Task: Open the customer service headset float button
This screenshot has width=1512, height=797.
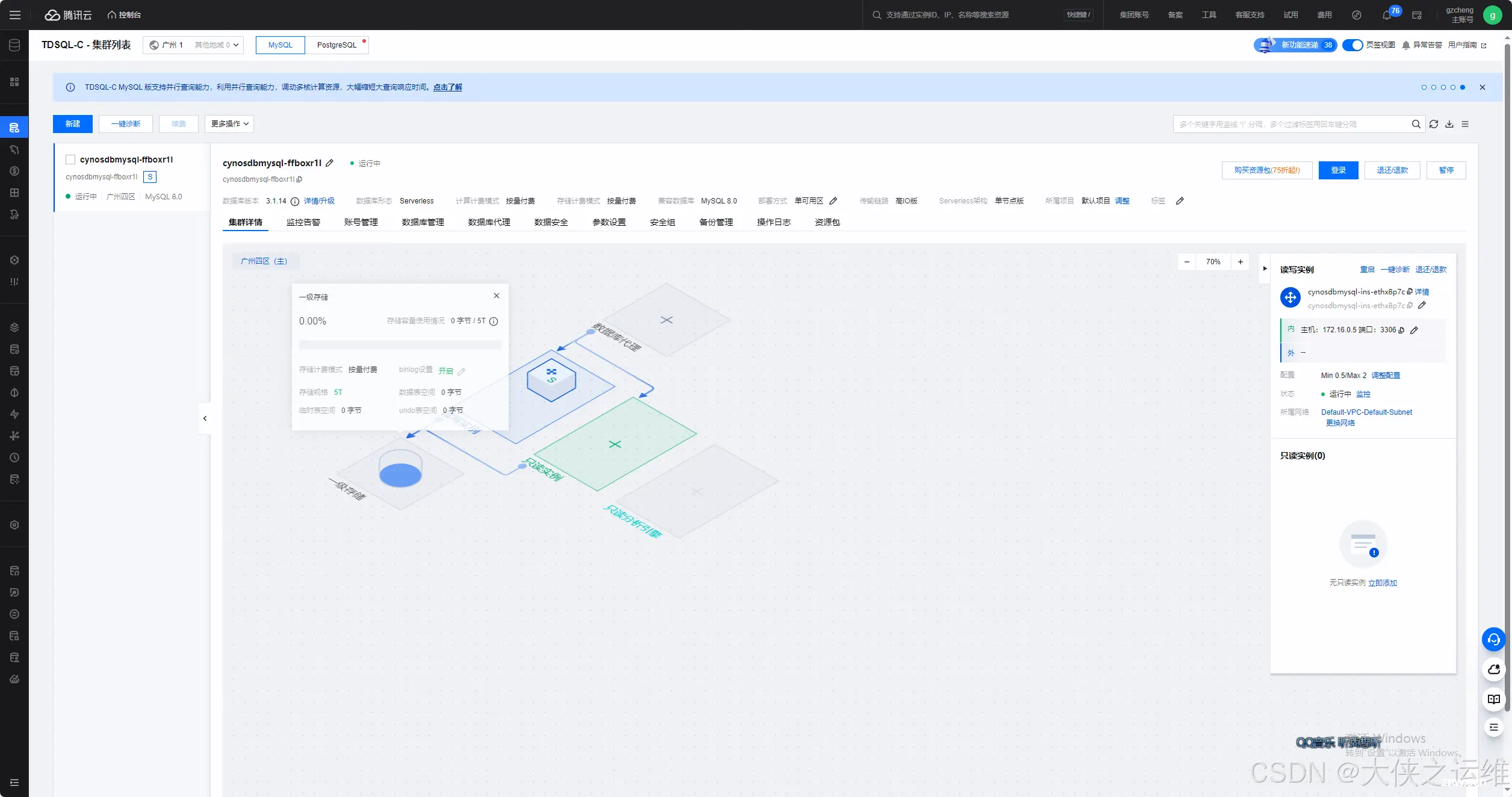Action: (1493, 639)
